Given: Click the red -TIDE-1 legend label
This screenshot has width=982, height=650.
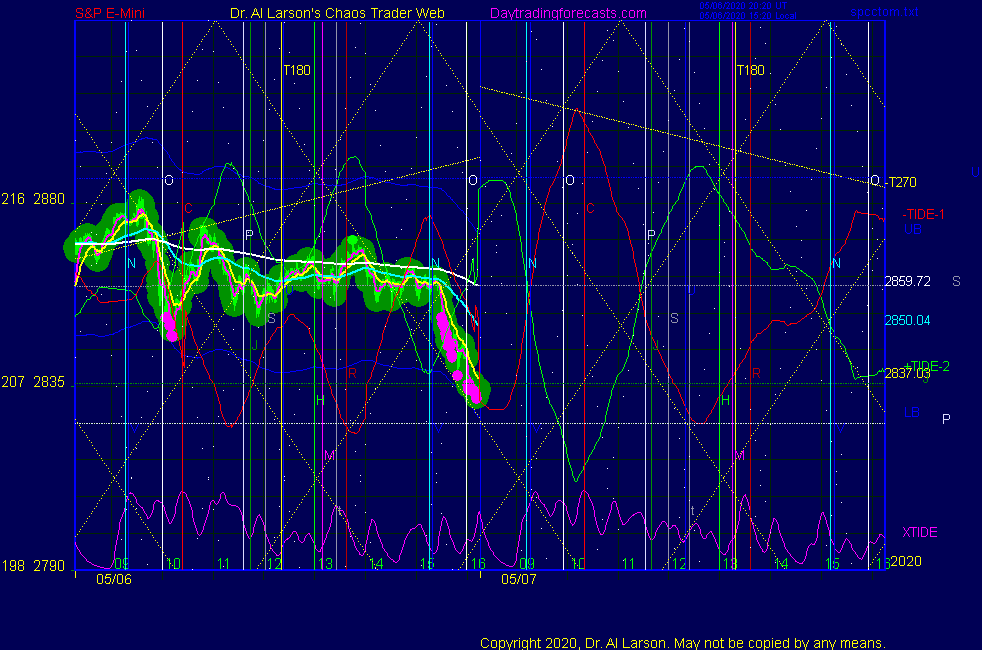Looking at the screenshot, I should [923, 214].
